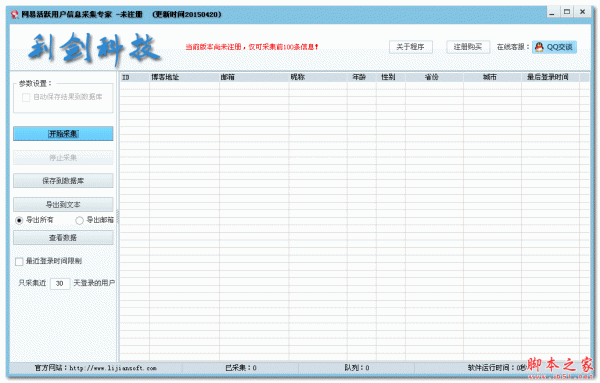Click the 昵称 column header
Image resolution: width=600 pixels, height=383 pixels.
[318, 77]
